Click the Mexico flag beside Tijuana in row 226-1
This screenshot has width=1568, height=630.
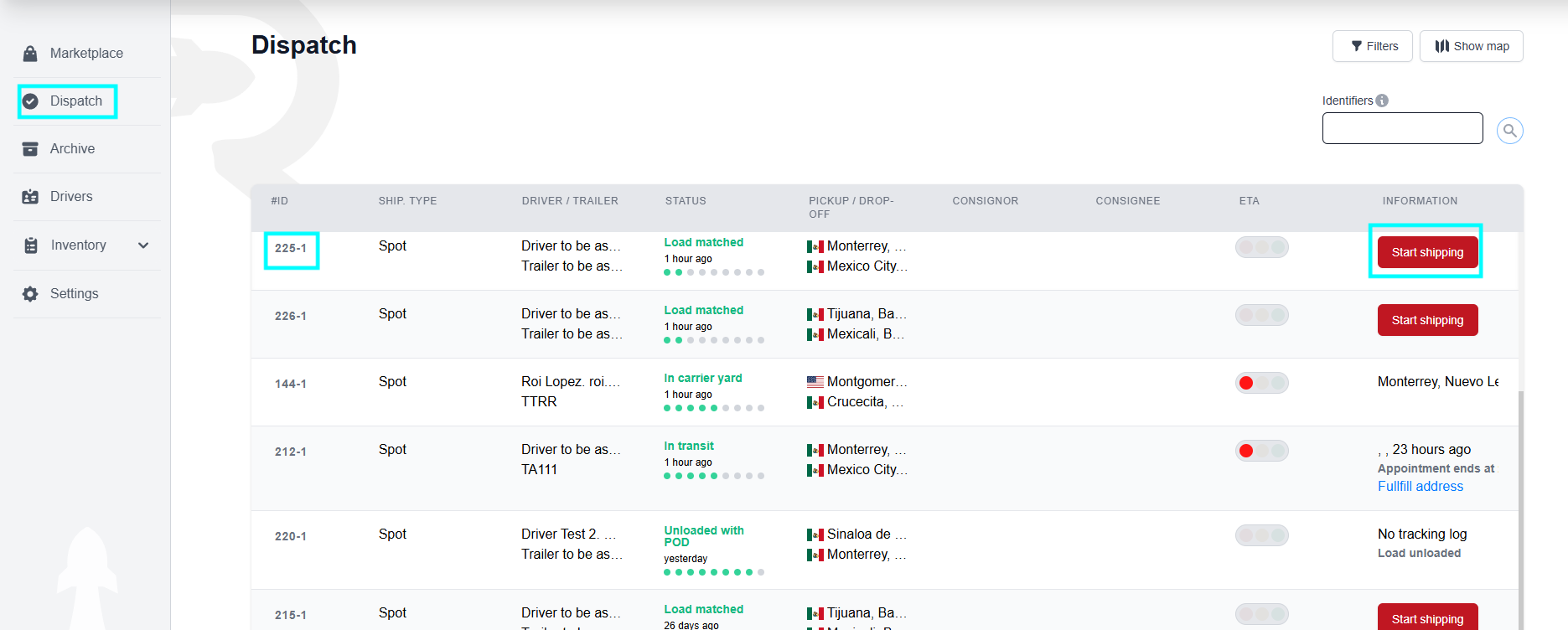(815, 314)
